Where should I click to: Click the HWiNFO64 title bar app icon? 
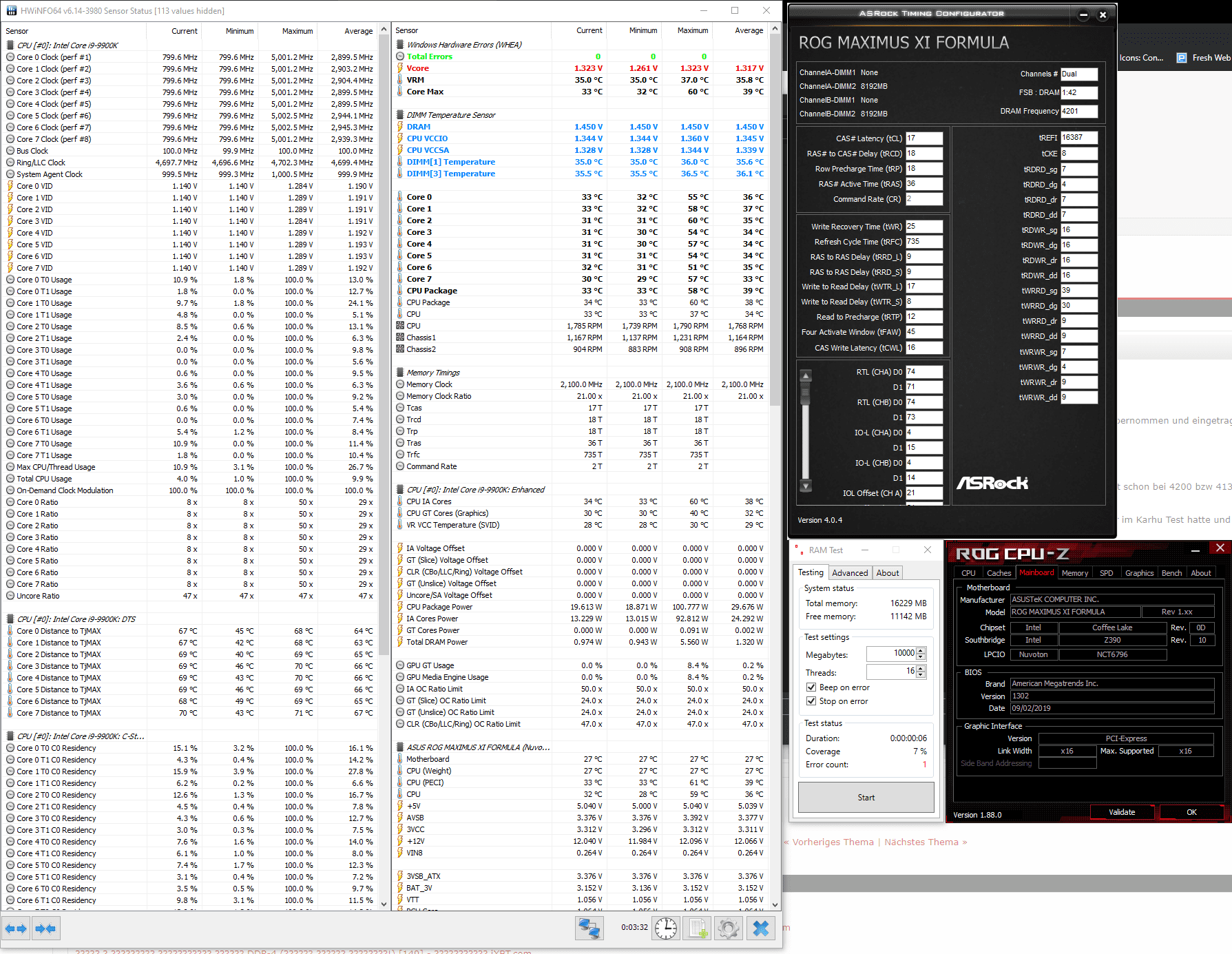pyautogui.click(x=11, y=10)
